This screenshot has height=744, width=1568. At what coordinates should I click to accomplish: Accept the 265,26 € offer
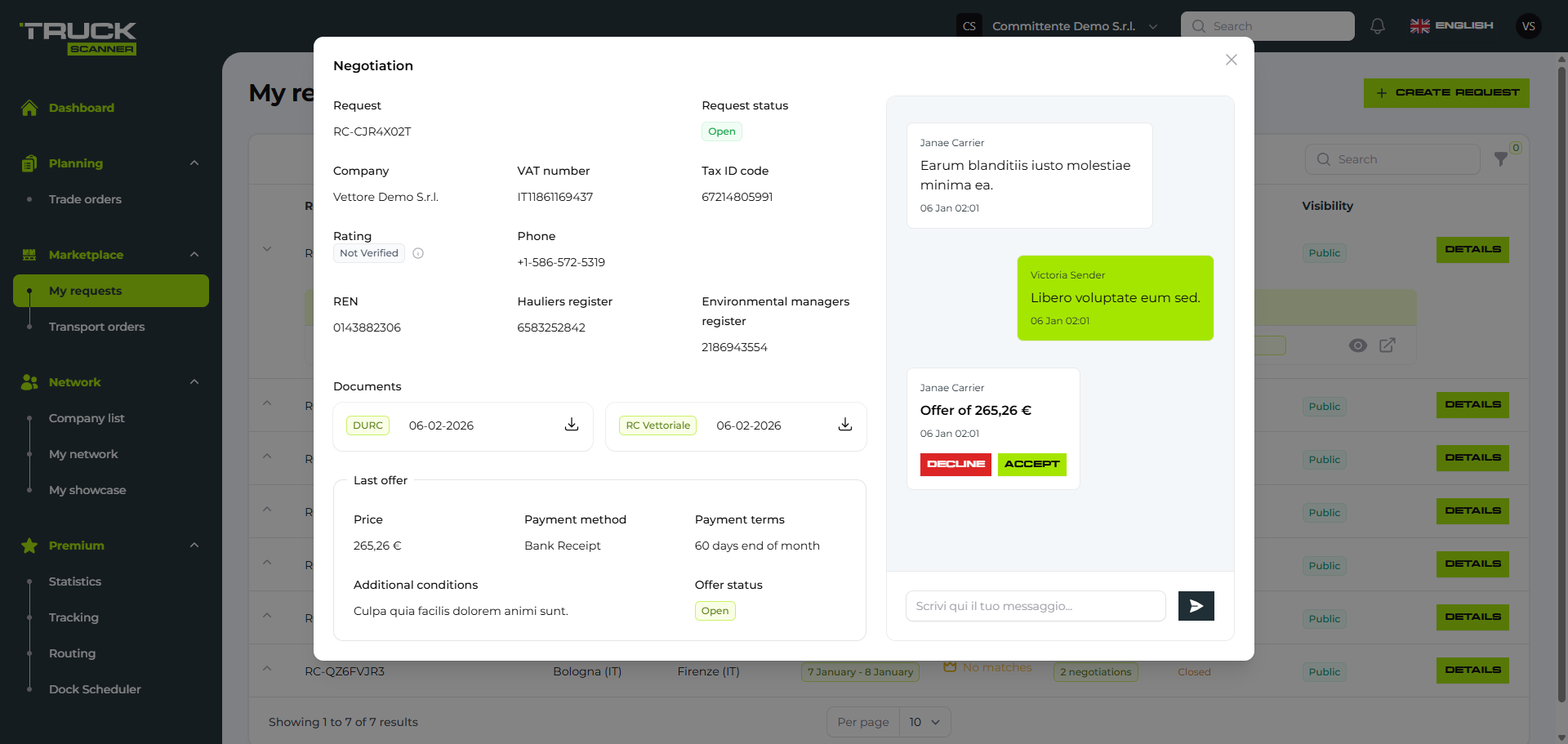[x=1031, y=464]
